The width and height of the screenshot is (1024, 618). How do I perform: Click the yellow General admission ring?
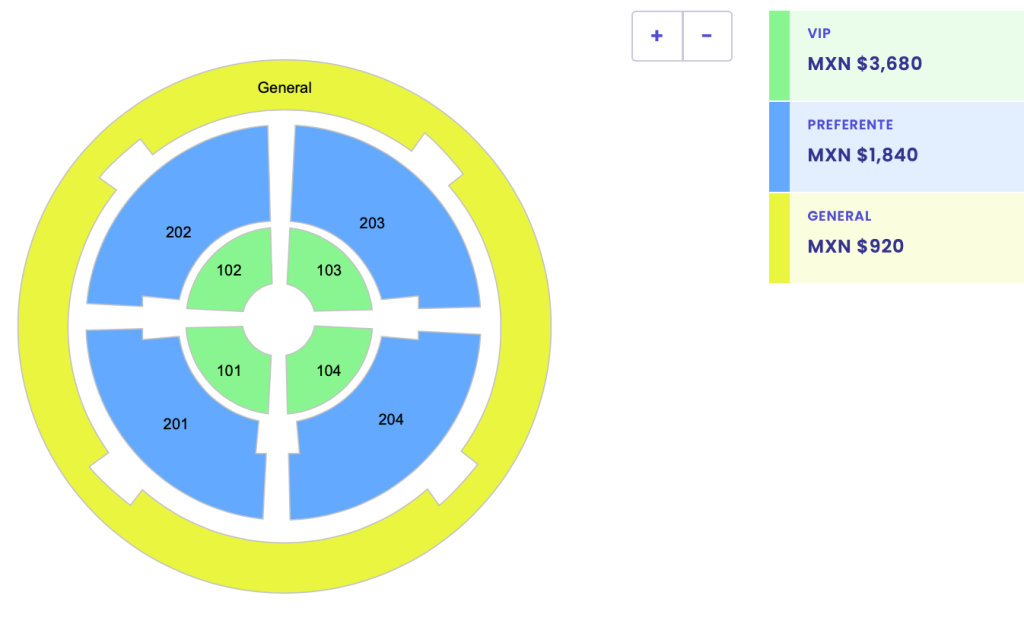click(x=283, y=87)
